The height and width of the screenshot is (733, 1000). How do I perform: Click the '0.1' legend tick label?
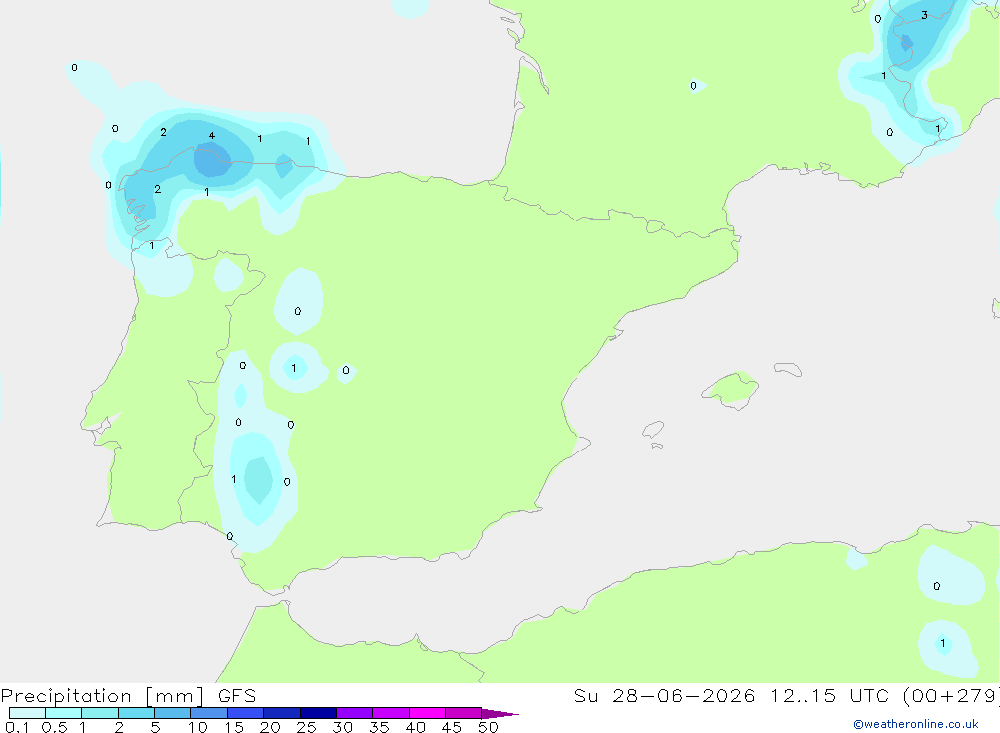click(17, 727)
